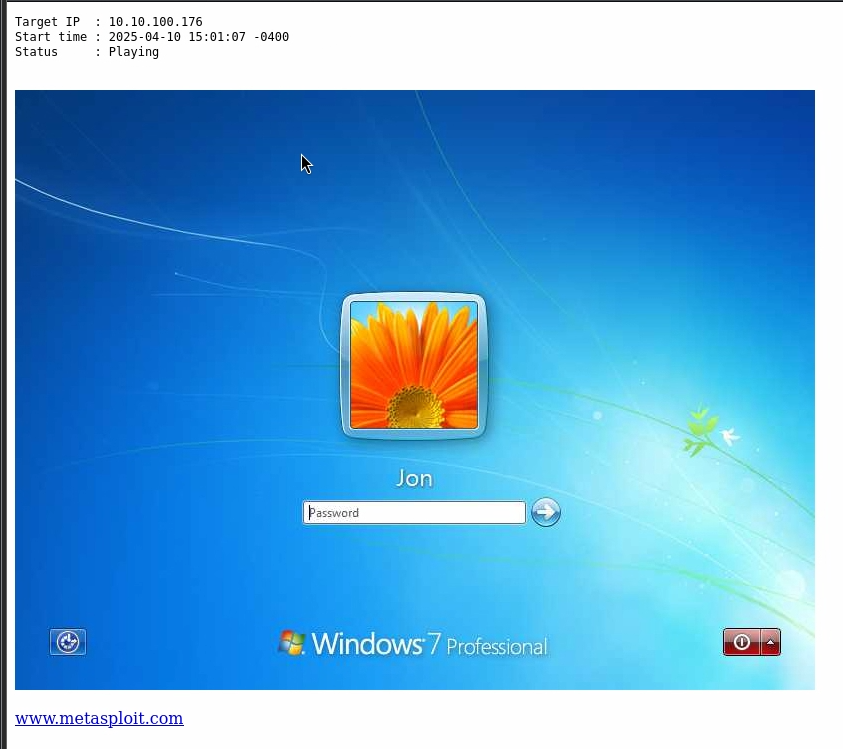Click the Target IP 10.10.100.176 text
The image size is (843, 749).
pos(109,22)
